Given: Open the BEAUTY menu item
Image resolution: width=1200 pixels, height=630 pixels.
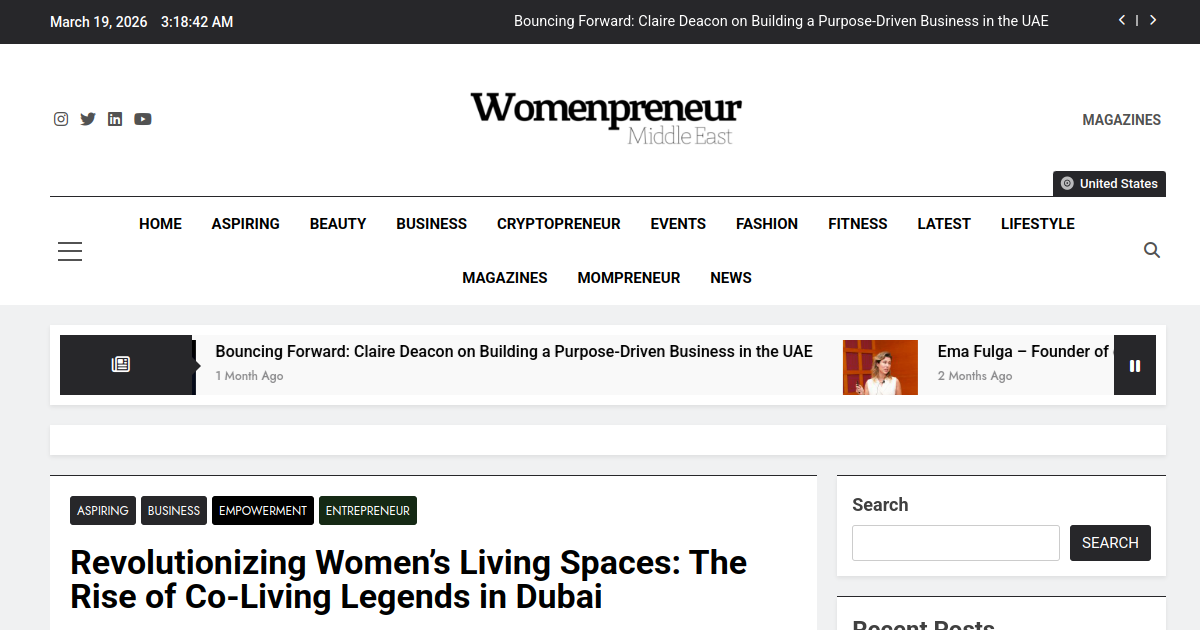Looking at the screenshot, I should click(x=338, y=224).
